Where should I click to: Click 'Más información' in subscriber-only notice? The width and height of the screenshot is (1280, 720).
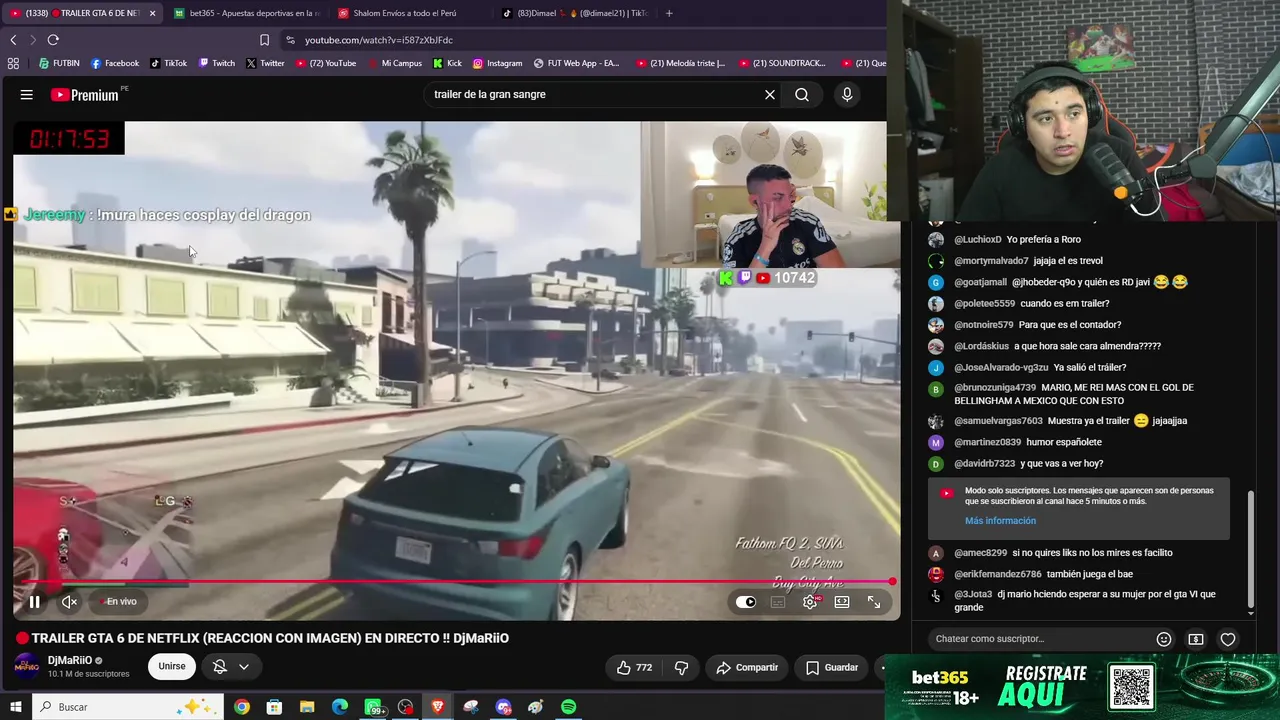click(x=1000, y=521)
